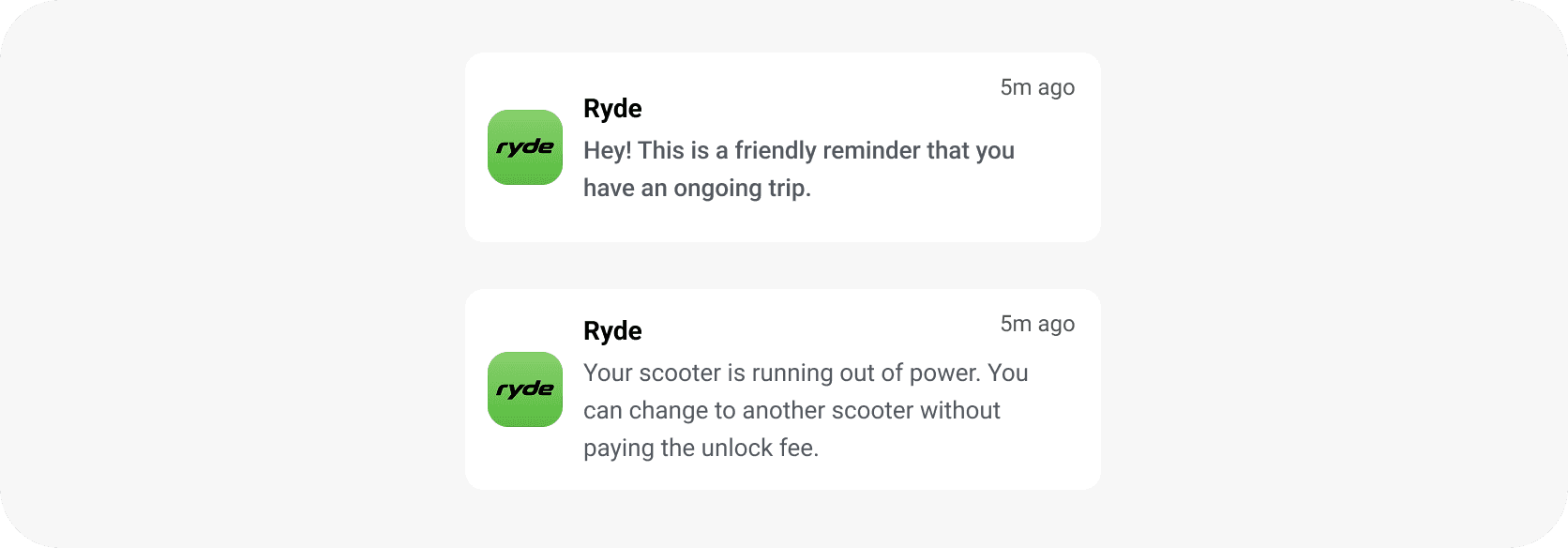Open the ongoing trip reminder notification

(783, 145)
